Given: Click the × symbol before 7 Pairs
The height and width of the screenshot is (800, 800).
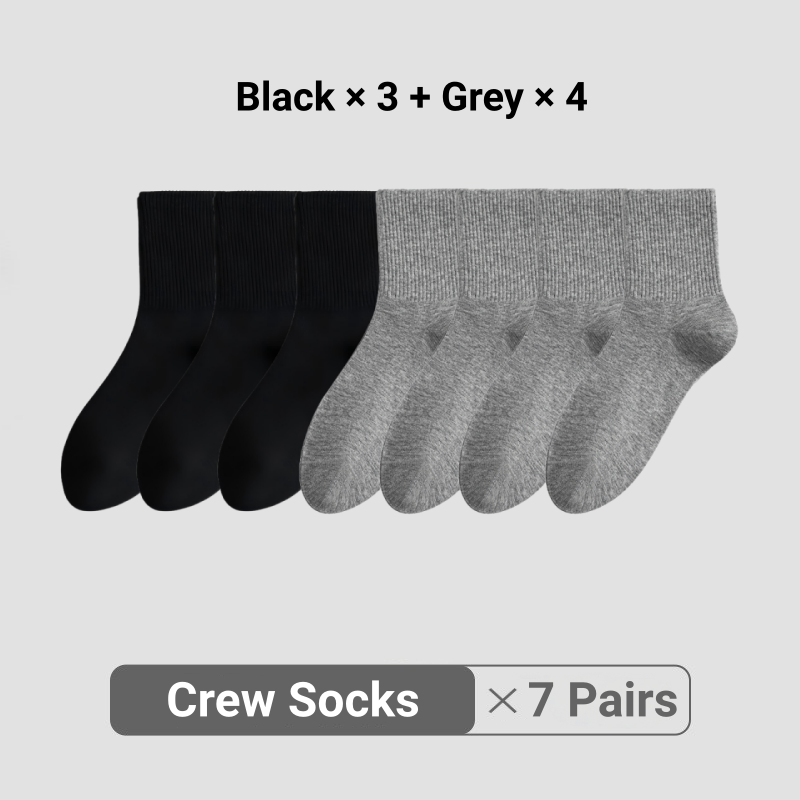Looking at the screenshot, I should [x=503, y=701].
